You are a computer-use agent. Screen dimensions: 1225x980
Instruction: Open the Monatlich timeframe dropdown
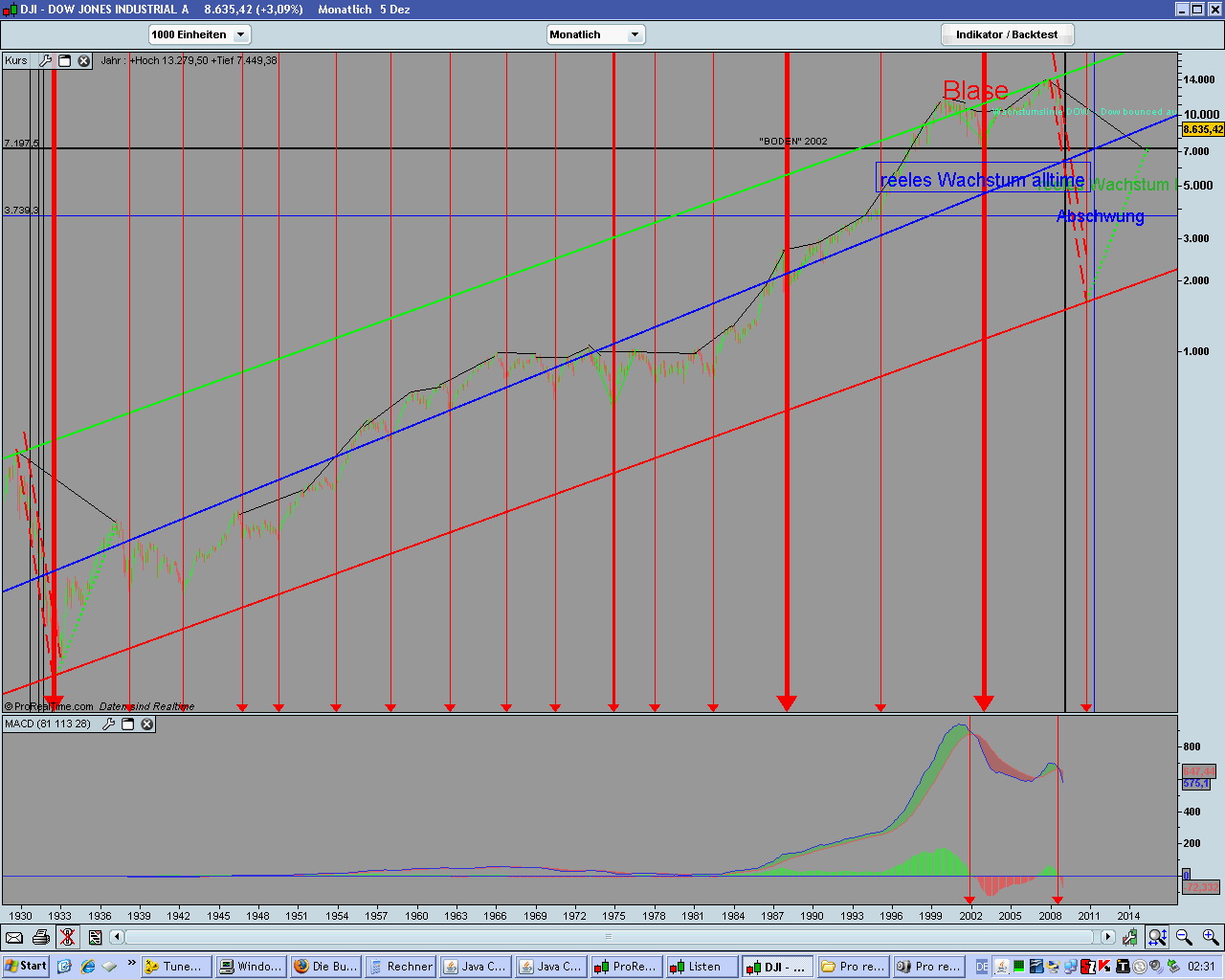click(596, 34)
